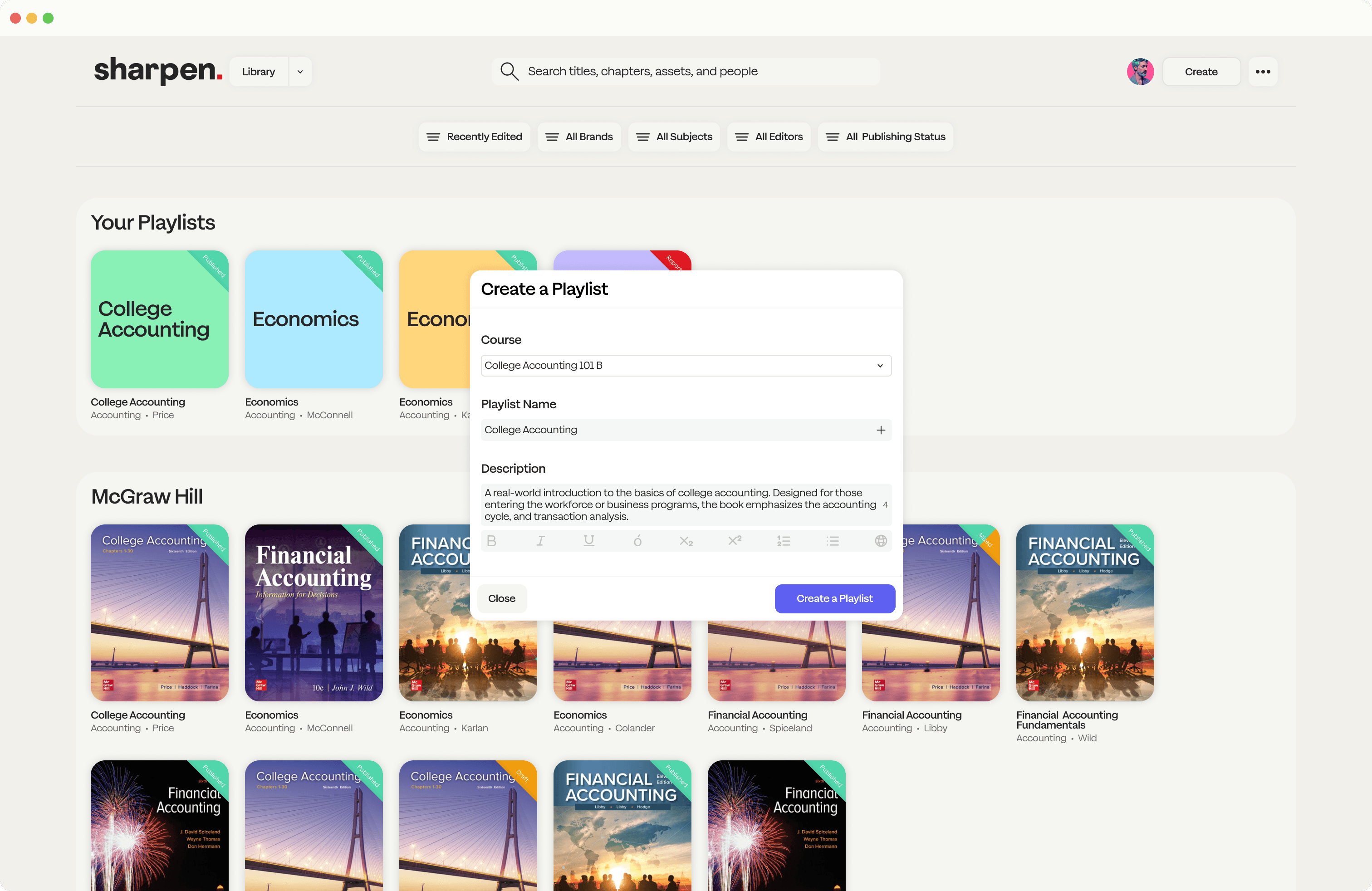Insert accented special character in description
The image size is (1372, 891).
tap(637, 541)
